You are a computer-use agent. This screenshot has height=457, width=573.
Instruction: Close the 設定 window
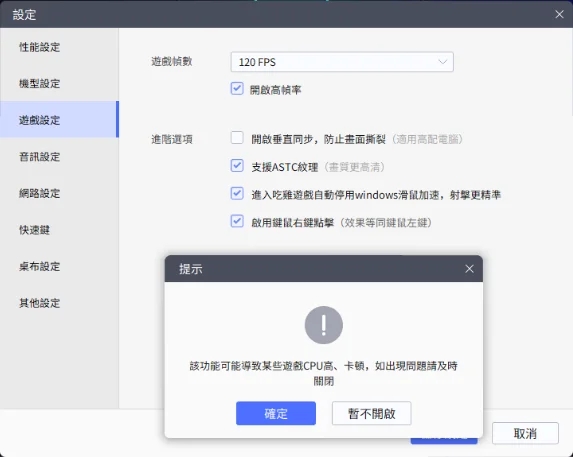pyautogui.click(x=559, y=14)
